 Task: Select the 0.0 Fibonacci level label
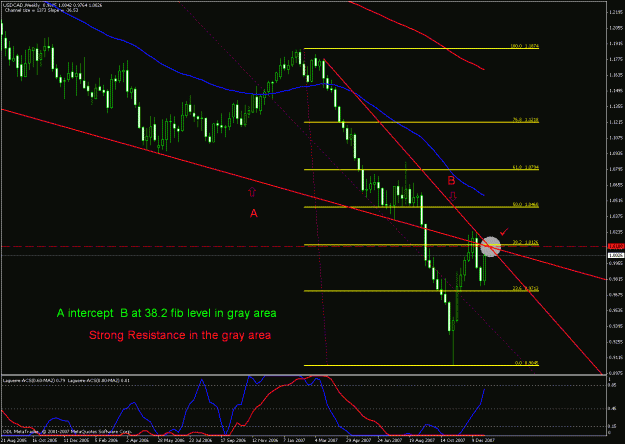click(x=527, y=363)
